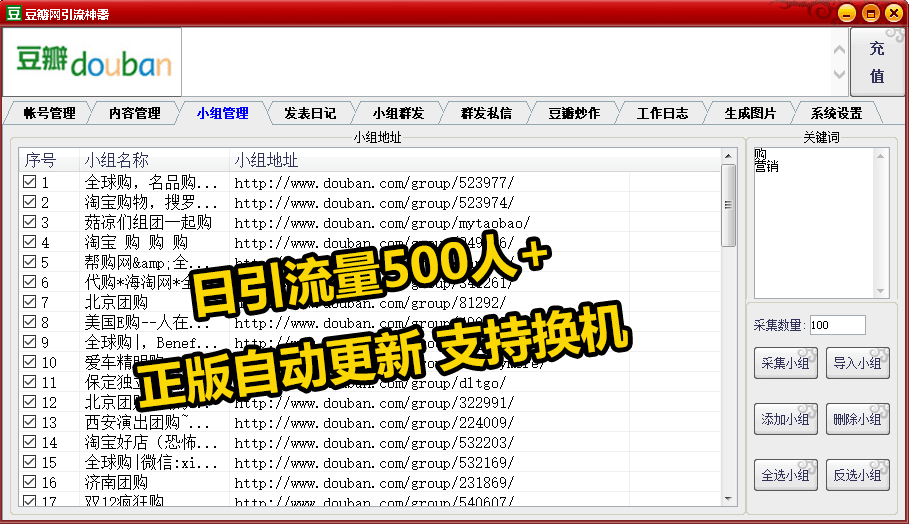The height and width of the screenshot is (524, 909).
Task: Click the 反选小组 button
Action: tap(857, 475)
